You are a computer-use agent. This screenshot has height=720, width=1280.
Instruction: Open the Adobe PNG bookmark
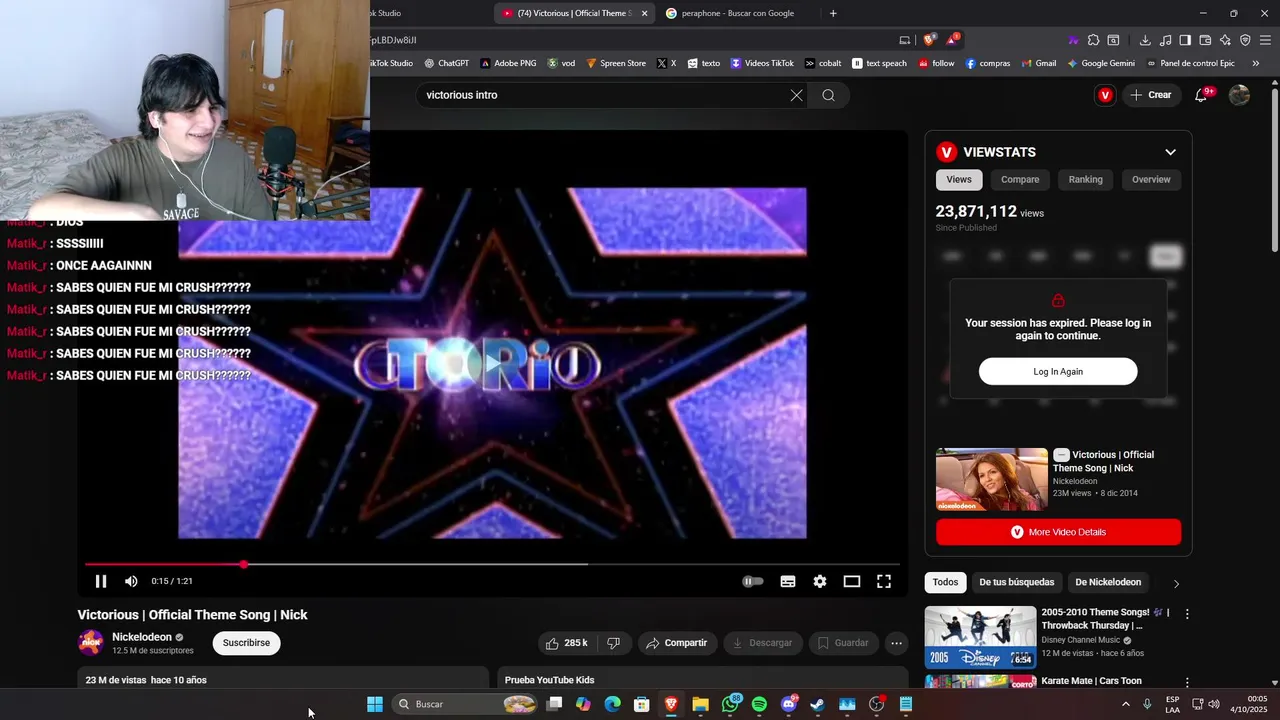click(508, 63)
